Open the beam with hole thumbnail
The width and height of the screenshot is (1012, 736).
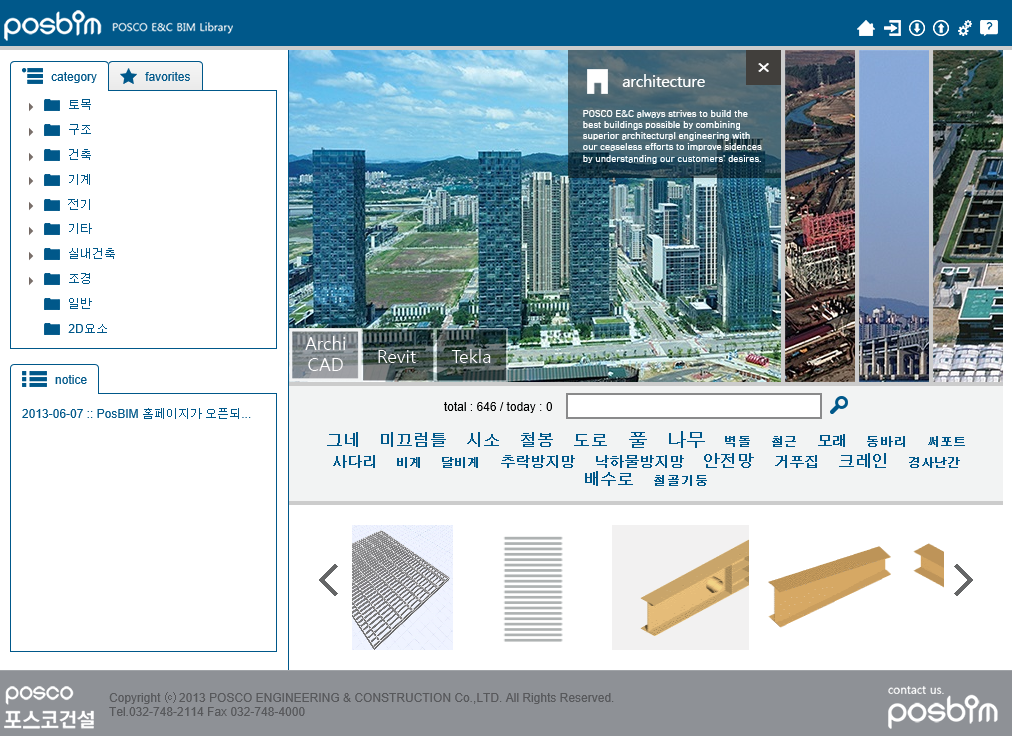tap(680, 587)
